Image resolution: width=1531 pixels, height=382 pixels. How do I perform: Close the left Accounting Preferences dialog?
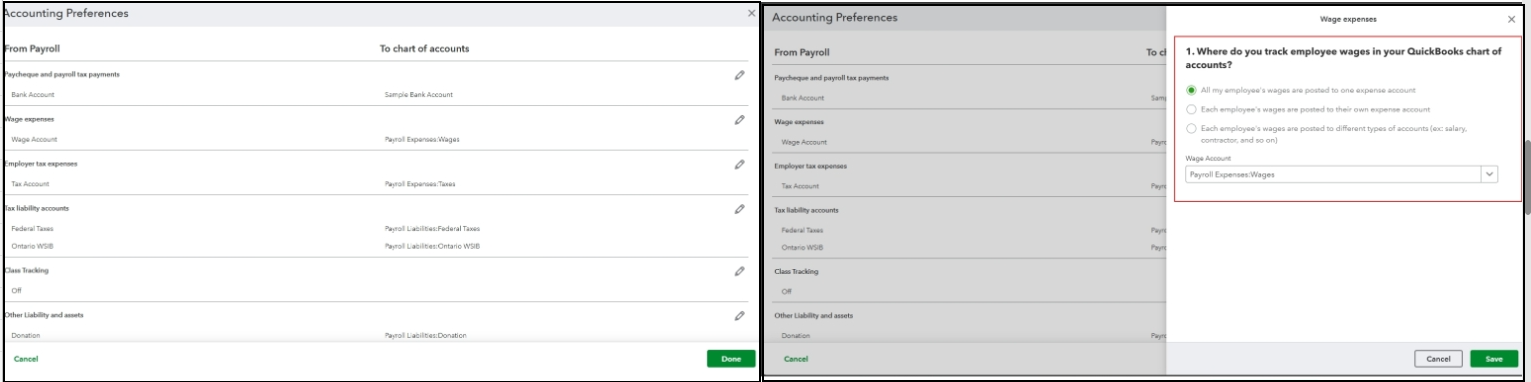[x=752, y=15]
